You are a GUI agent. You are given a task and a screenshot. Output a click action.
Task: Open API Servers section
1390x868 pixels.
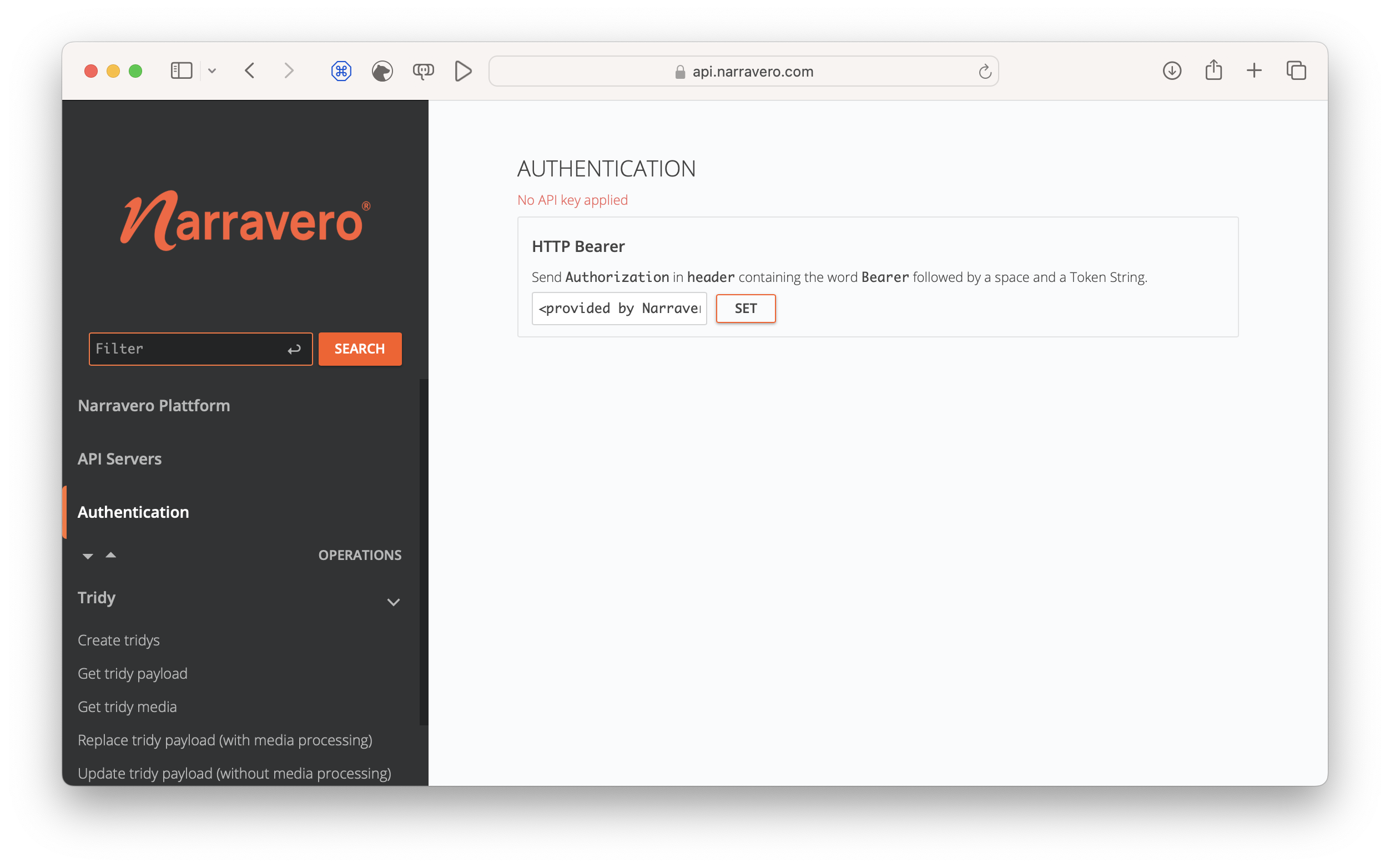(119, 458)
